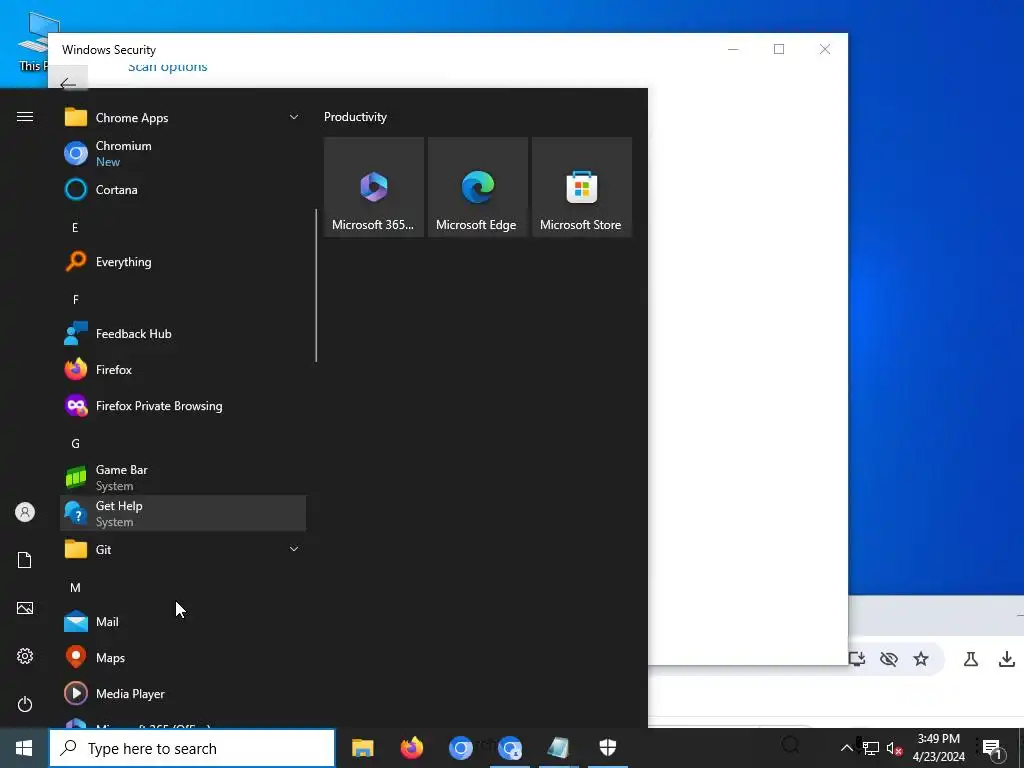Launch Cortana from the Start menu
1024x768 pixels.
click(x=183, y=190)
